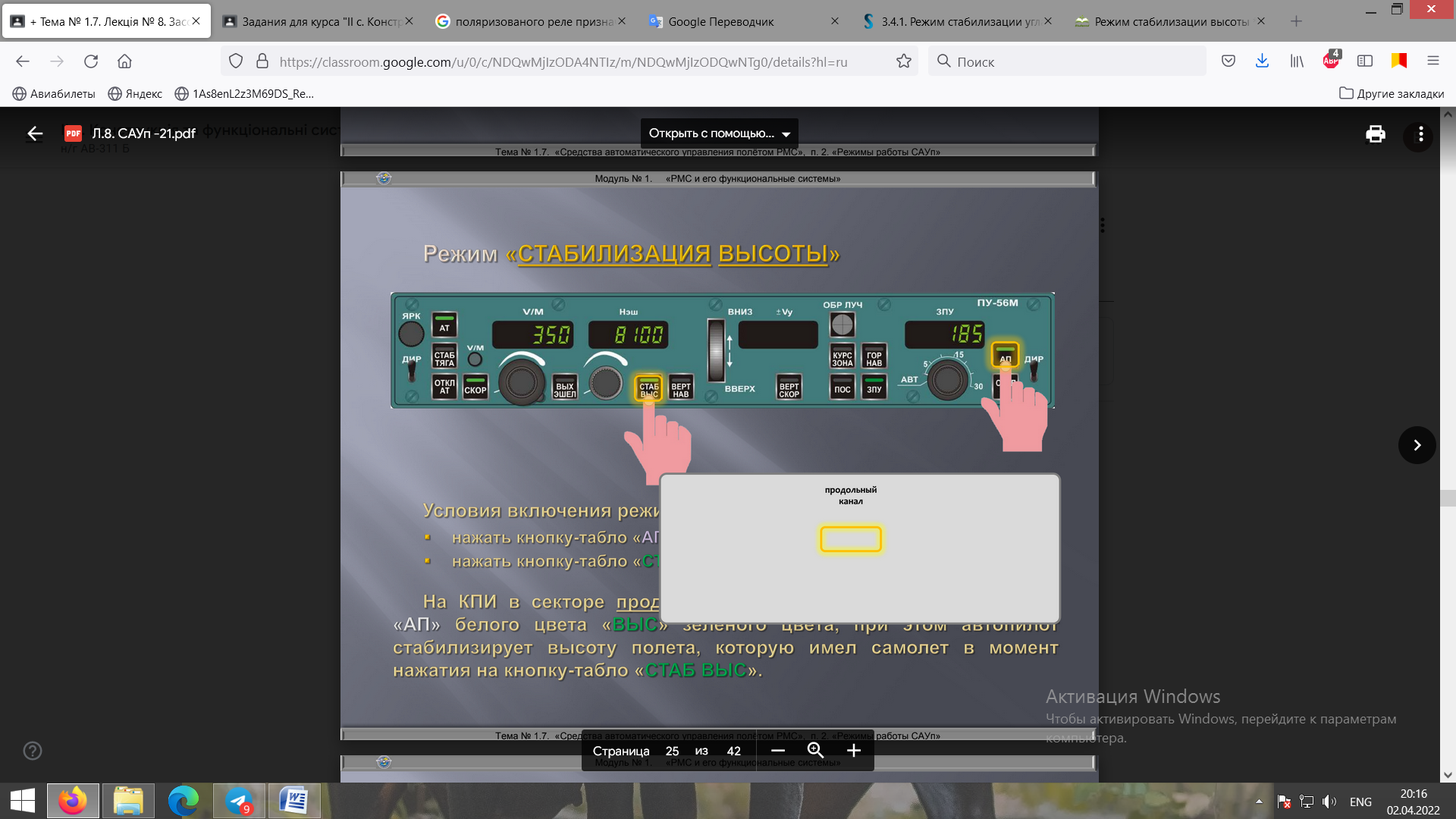Close the PDF viewer with back arrow
This screenshot has height=819, width=1456.
(35, 133)
